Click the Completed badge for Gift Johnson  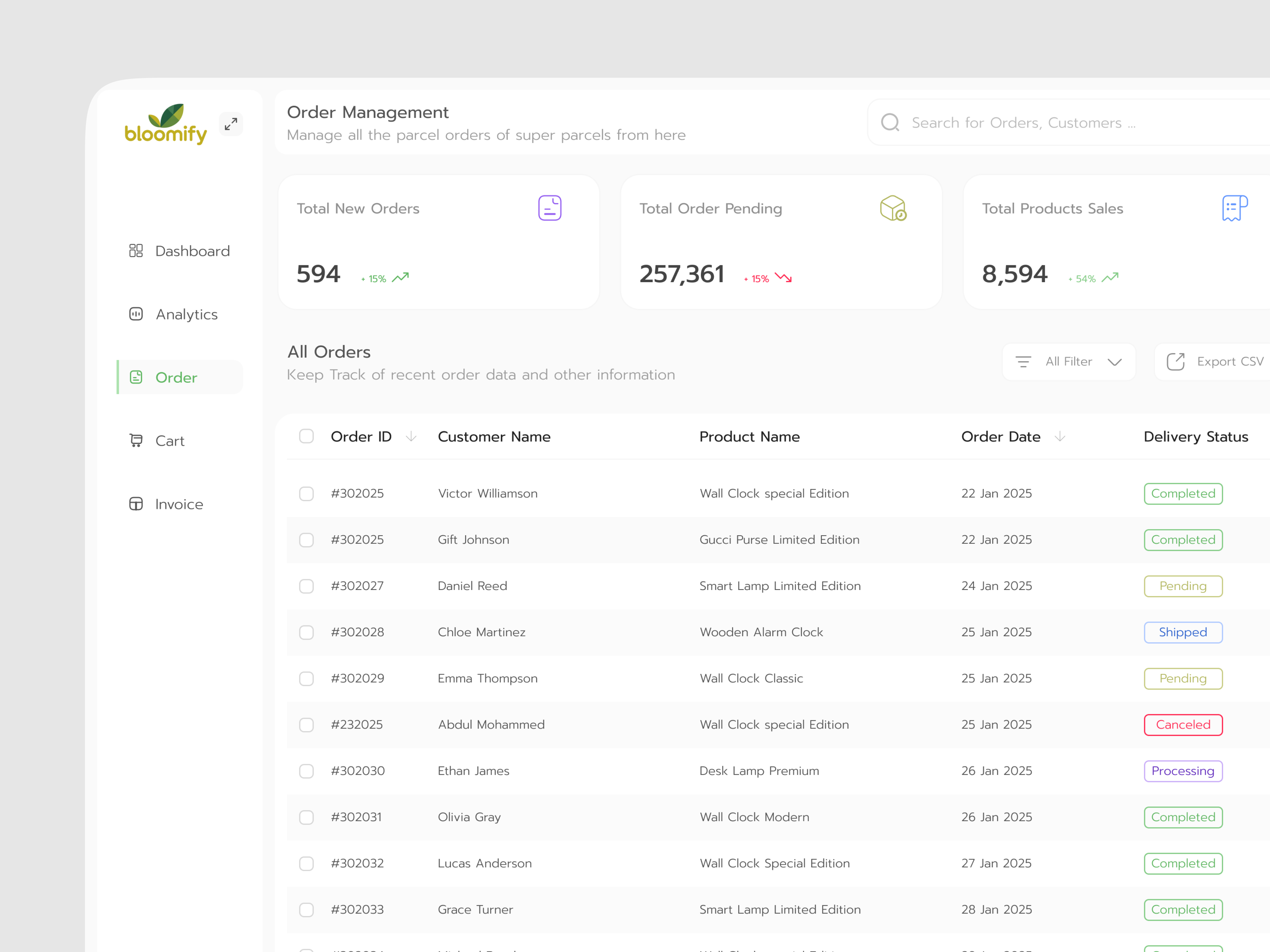click(x=1183, y=540)
